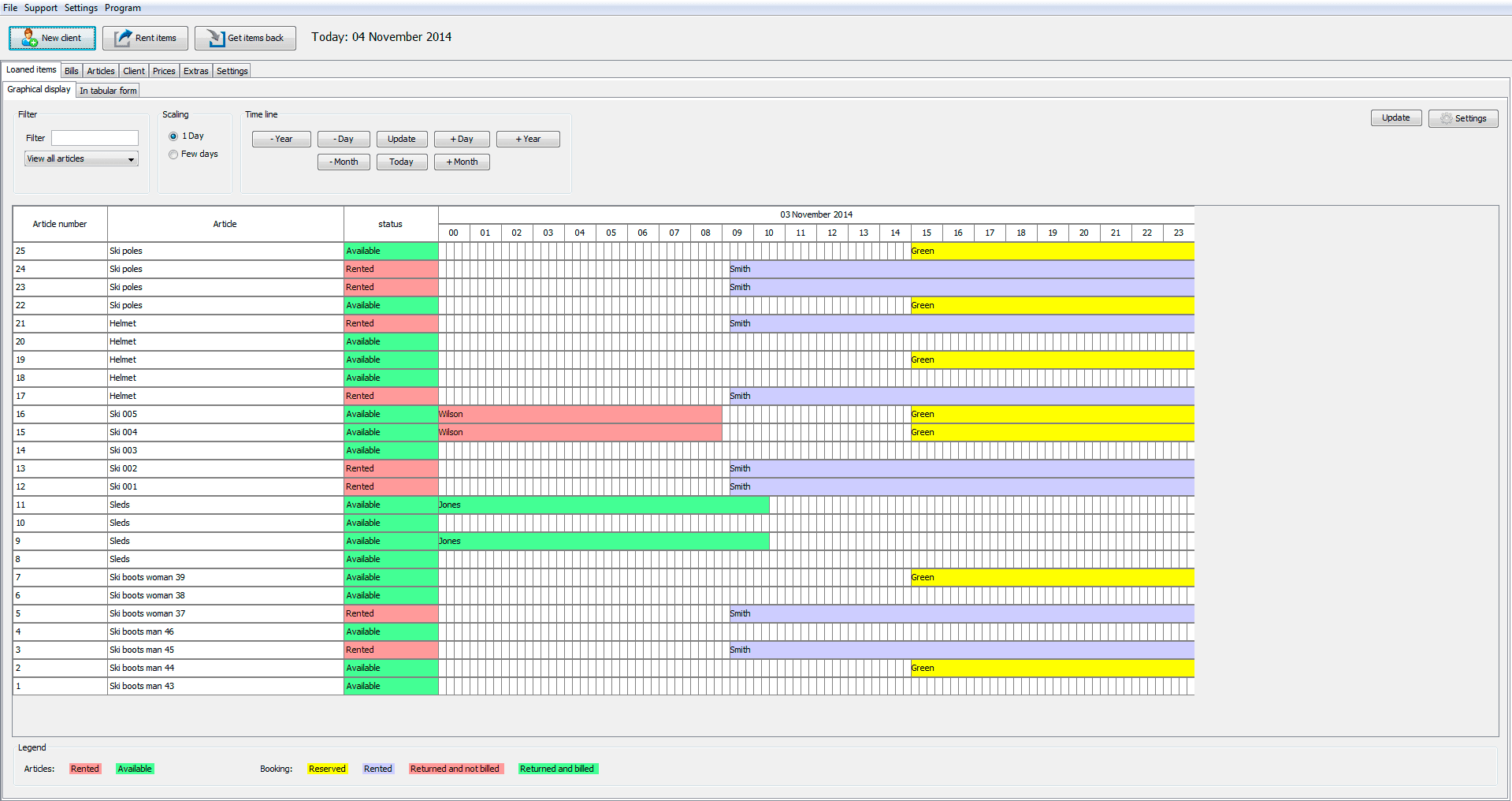Go back one year with - Year
This screenshot has width=1512, height=801.
(x=281, y=139)
